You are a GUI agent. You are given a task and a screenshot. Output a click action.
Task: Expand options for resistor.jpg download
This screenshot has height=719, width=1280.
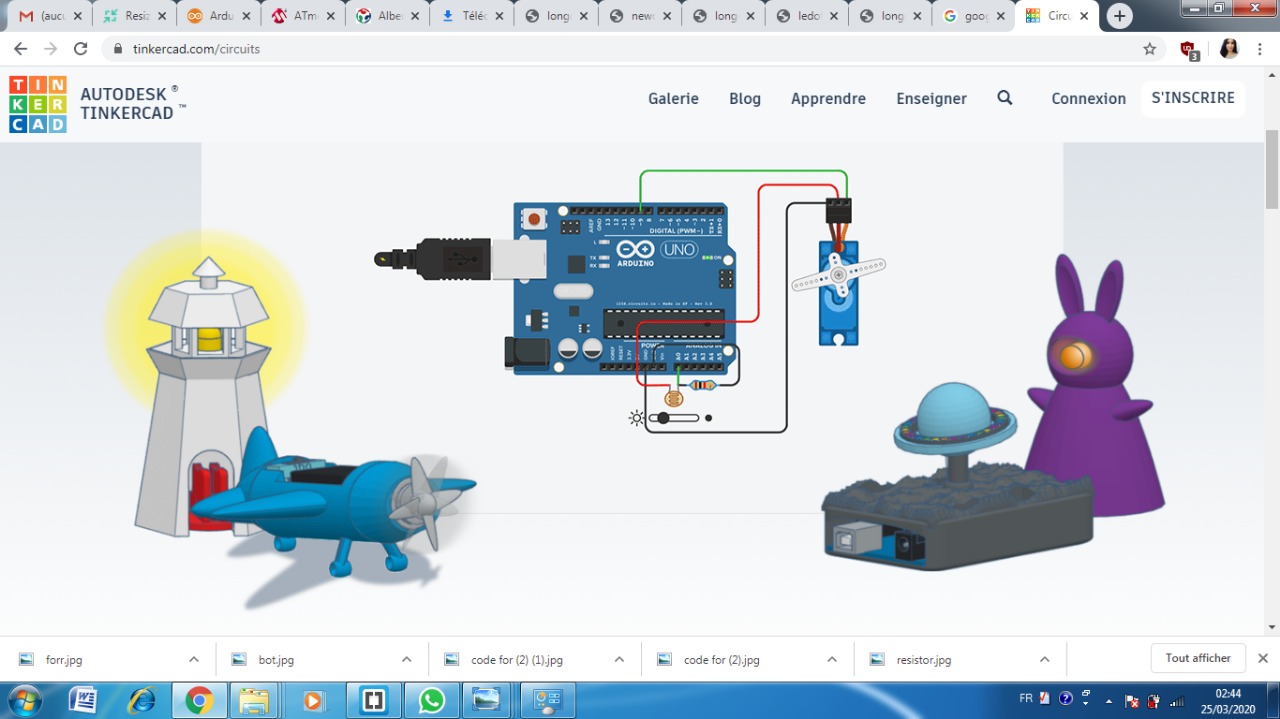pos(1044,660)
